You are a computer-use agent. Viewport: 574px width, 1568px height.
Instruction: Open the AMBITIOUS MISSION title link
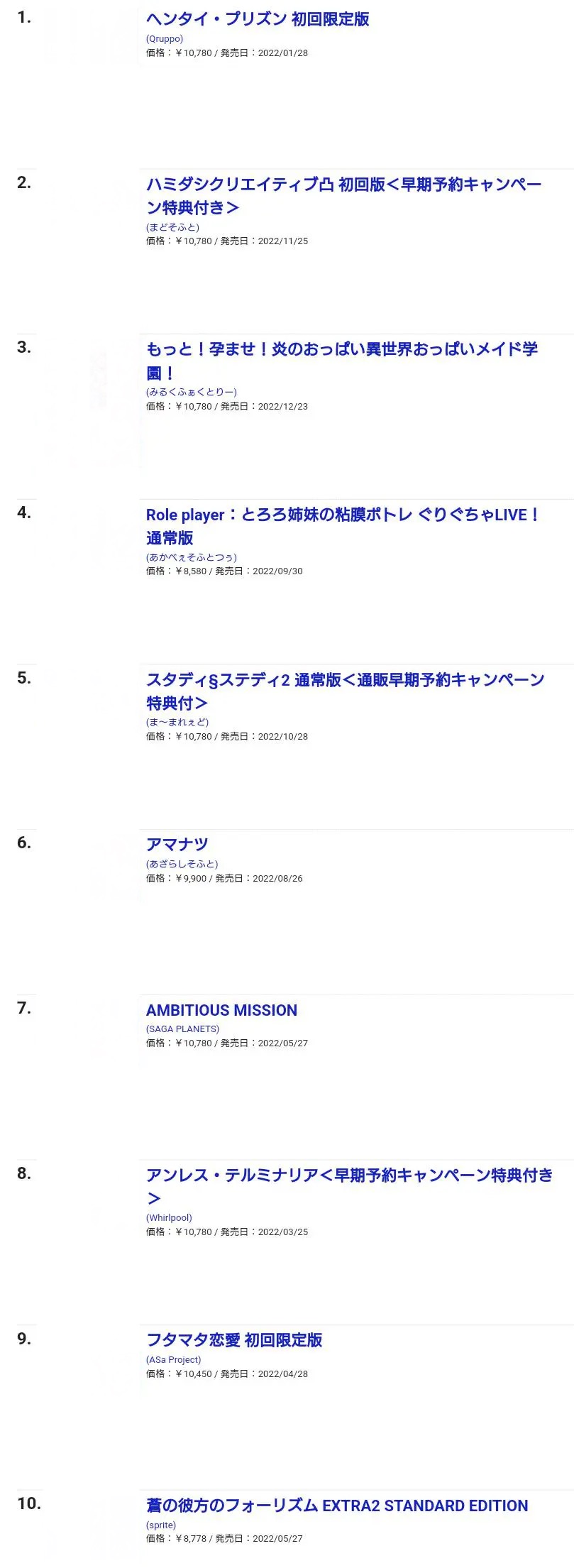(x=221, y=1010)
